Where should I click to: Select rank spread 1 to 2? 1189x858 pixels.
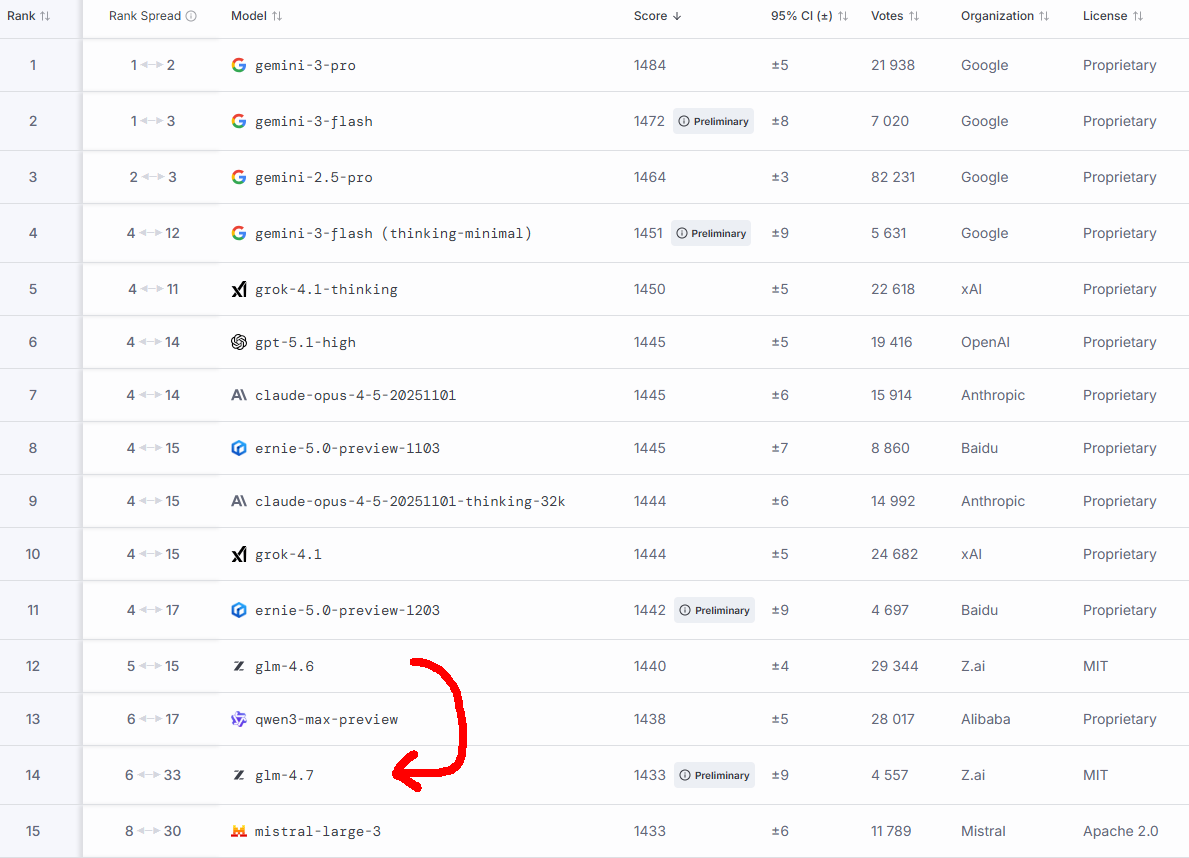point(152,65)
